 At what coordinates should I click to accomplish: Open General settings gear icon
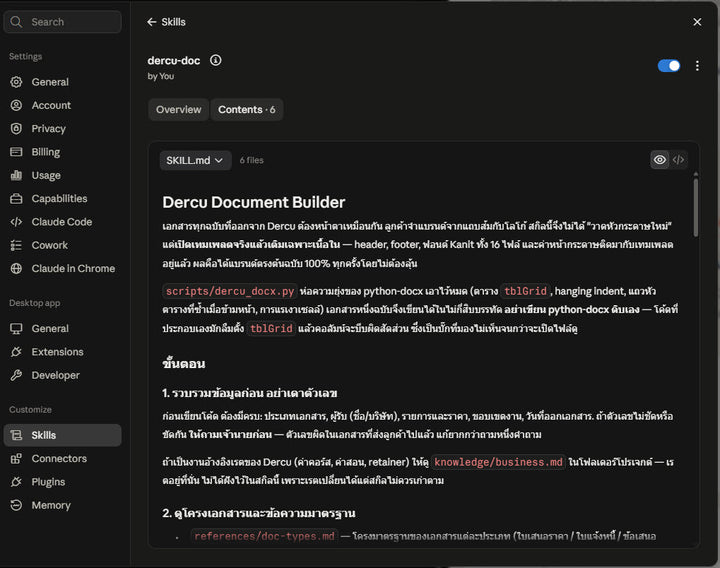click(16, 82)
